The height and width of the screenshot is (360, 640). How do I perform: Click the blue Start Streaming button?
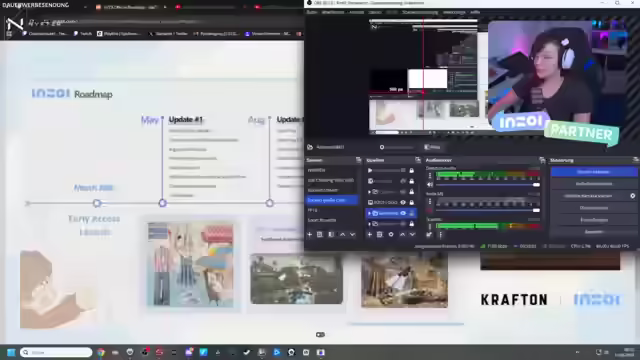point(594,172)
